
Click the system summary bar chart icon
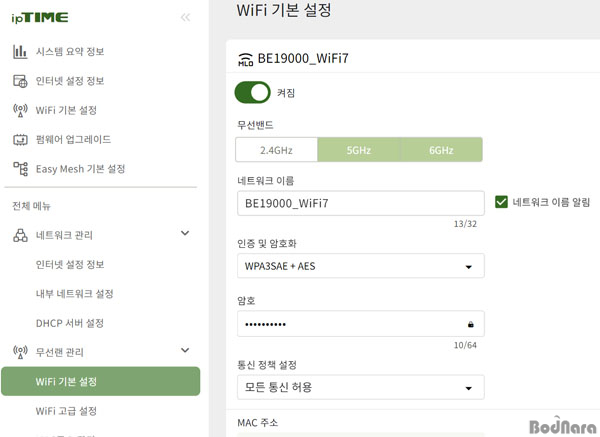20,52
